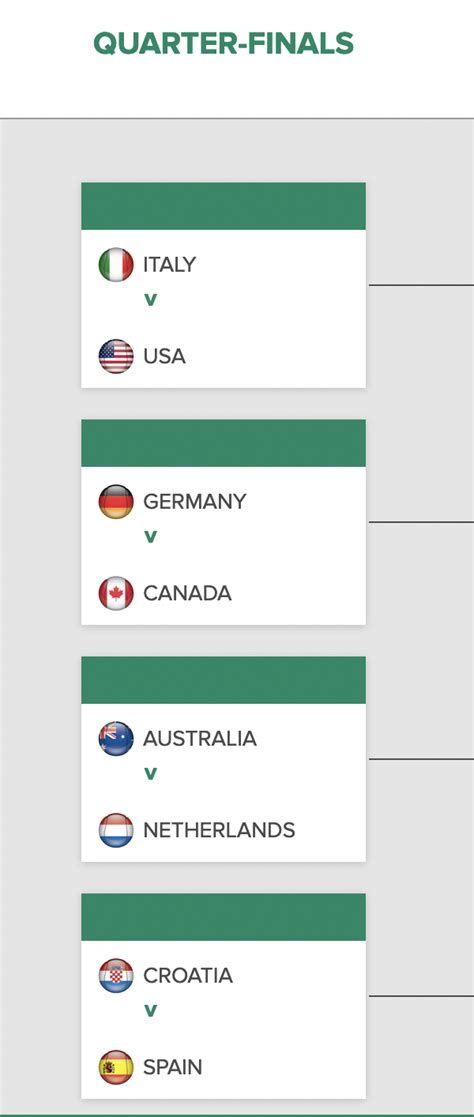Select the CANADA team name

tap(187, 593)
